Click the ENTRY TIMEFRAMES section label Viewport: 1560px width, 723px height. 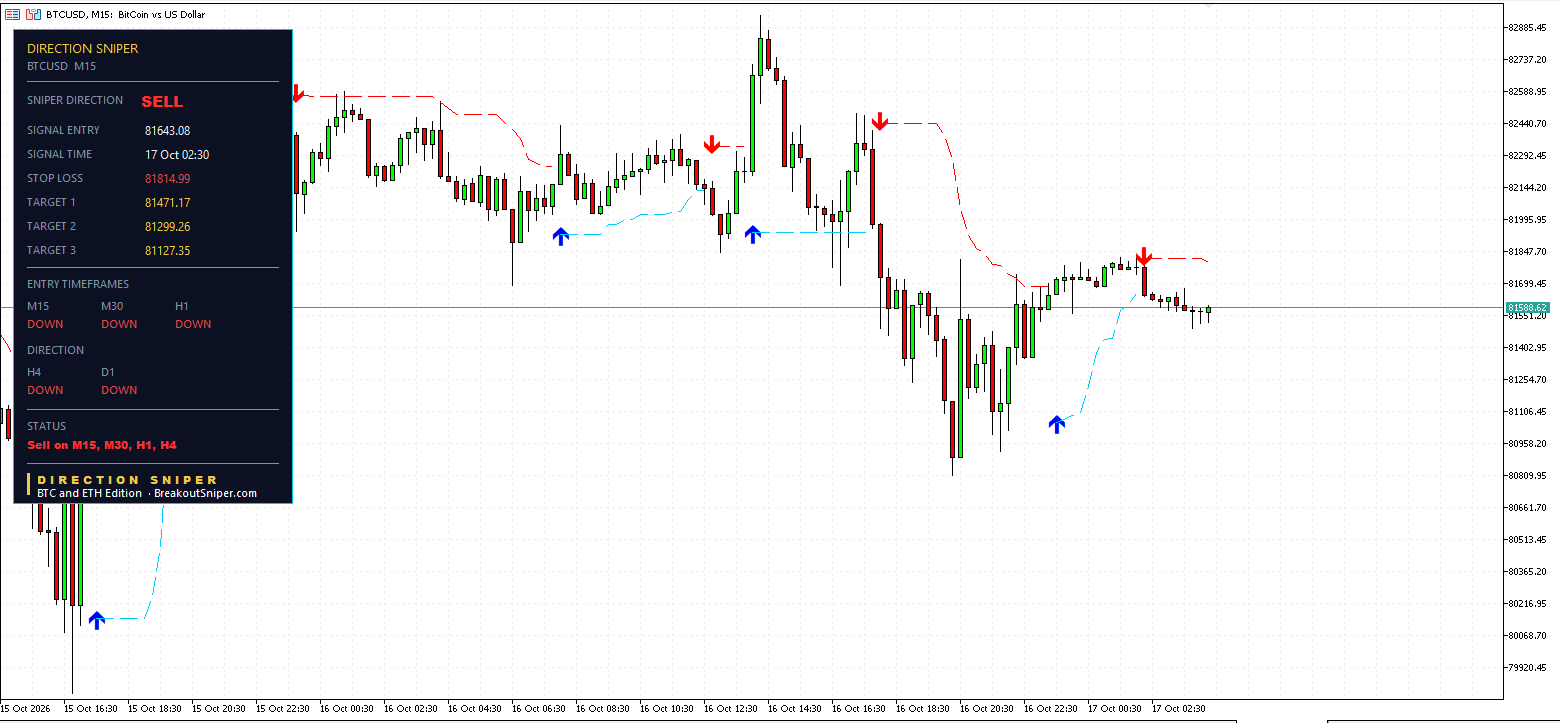coord(78,284)
